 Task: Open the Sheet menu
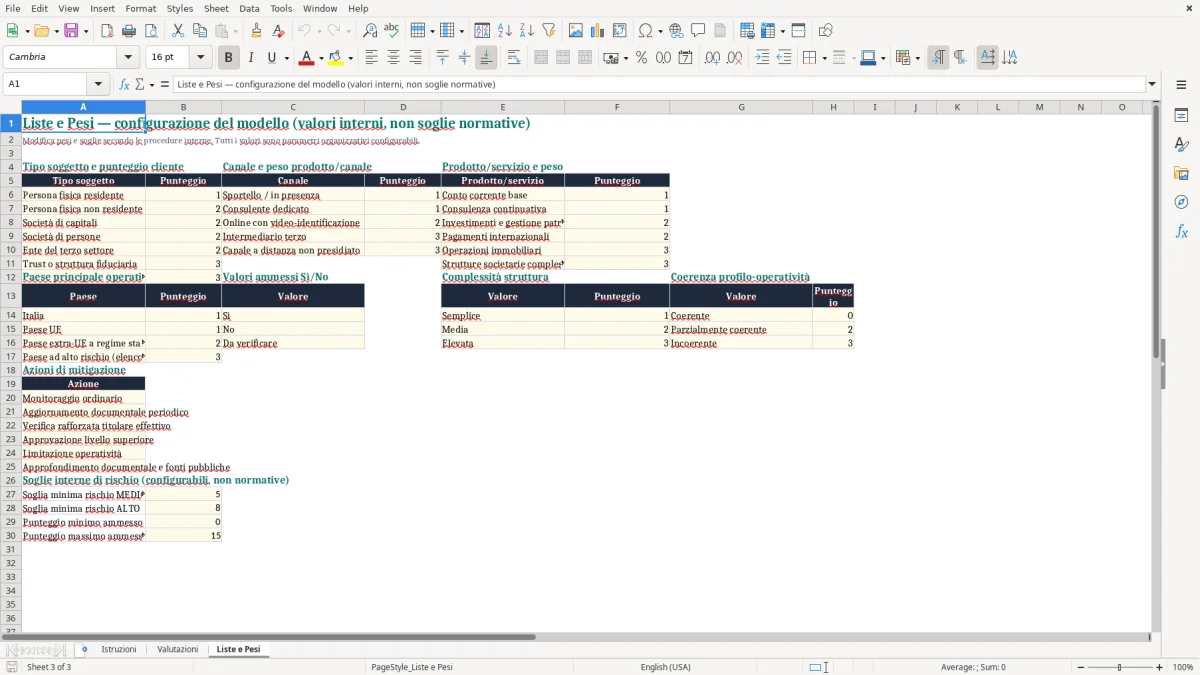point(216,8)
